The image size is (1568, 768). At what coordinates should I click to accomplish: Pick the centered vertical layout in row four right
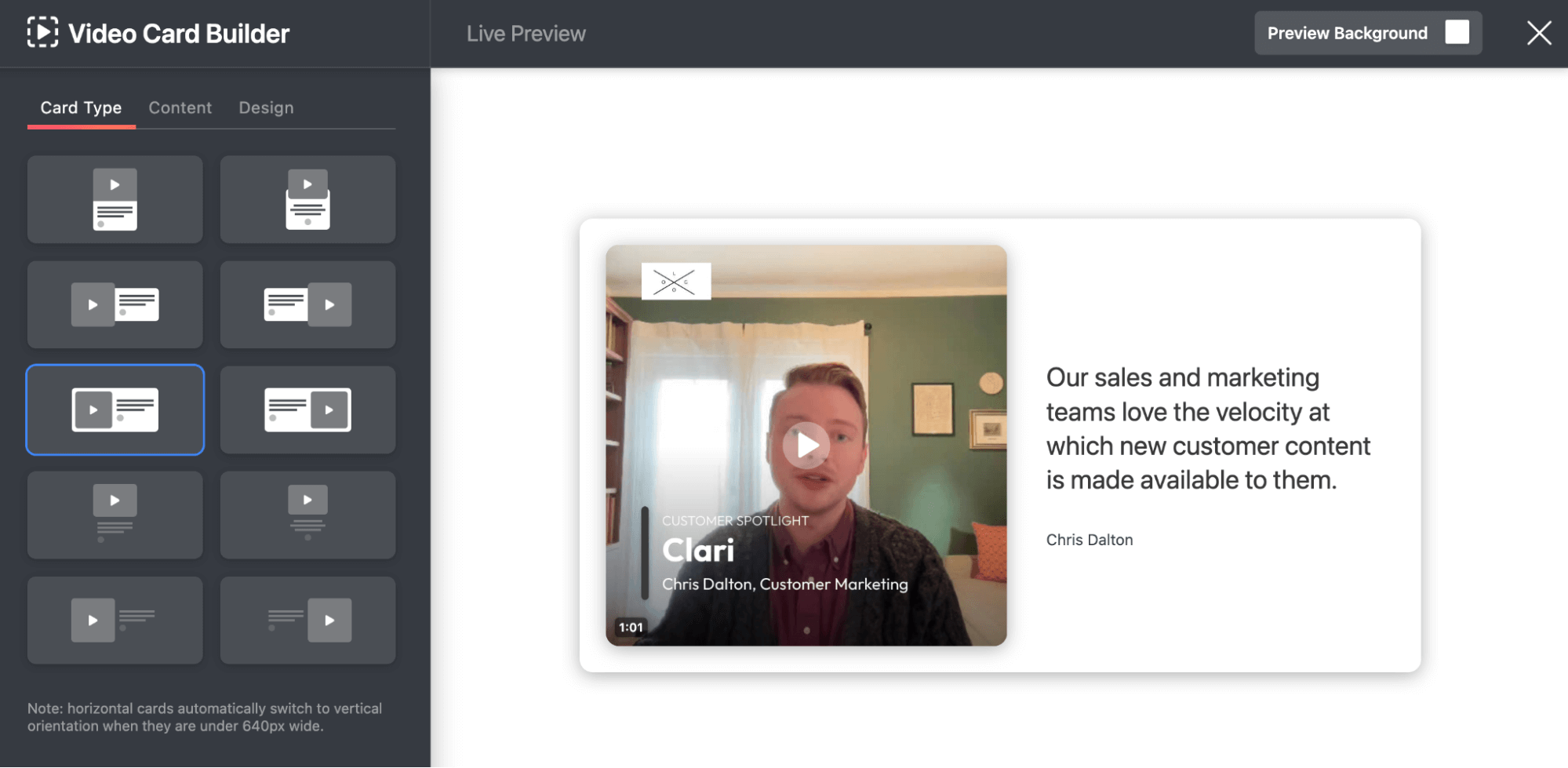tap(307, 515)
